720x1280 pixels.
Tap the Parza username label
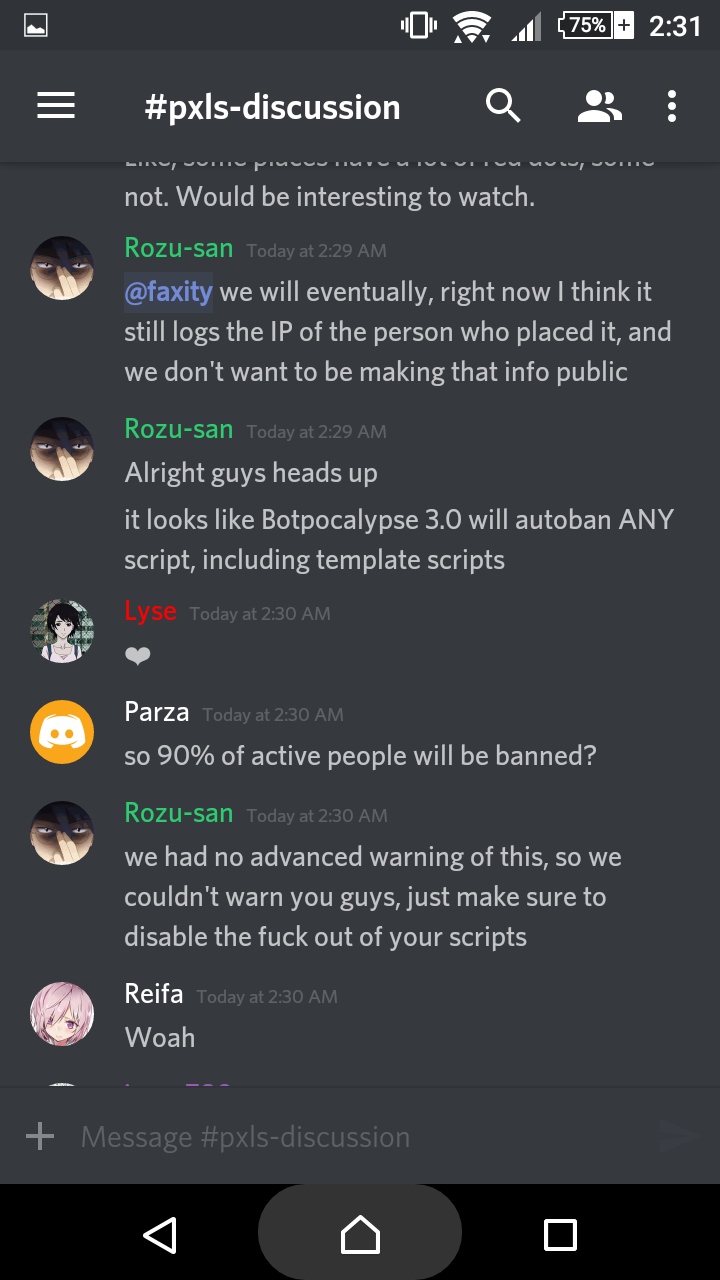pyautogui.click(x=157, y=712)
